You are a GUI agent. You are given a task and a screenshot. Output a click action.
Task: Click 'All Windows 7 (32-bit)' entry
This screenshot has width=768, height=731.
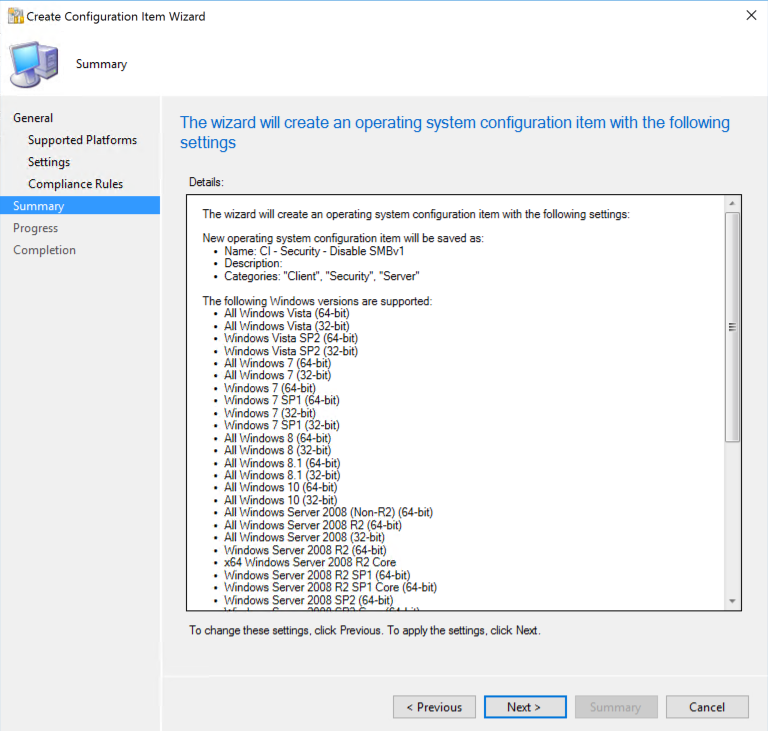click(278, 376)
